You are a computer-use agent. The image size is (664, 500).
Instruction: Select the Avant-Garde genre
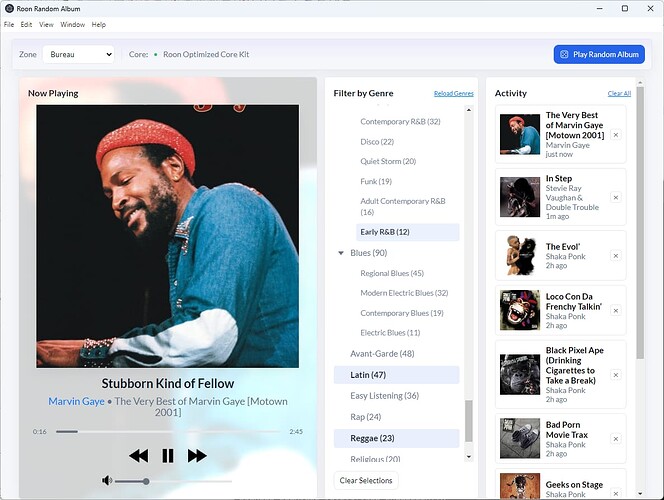(x=382, y=353)
